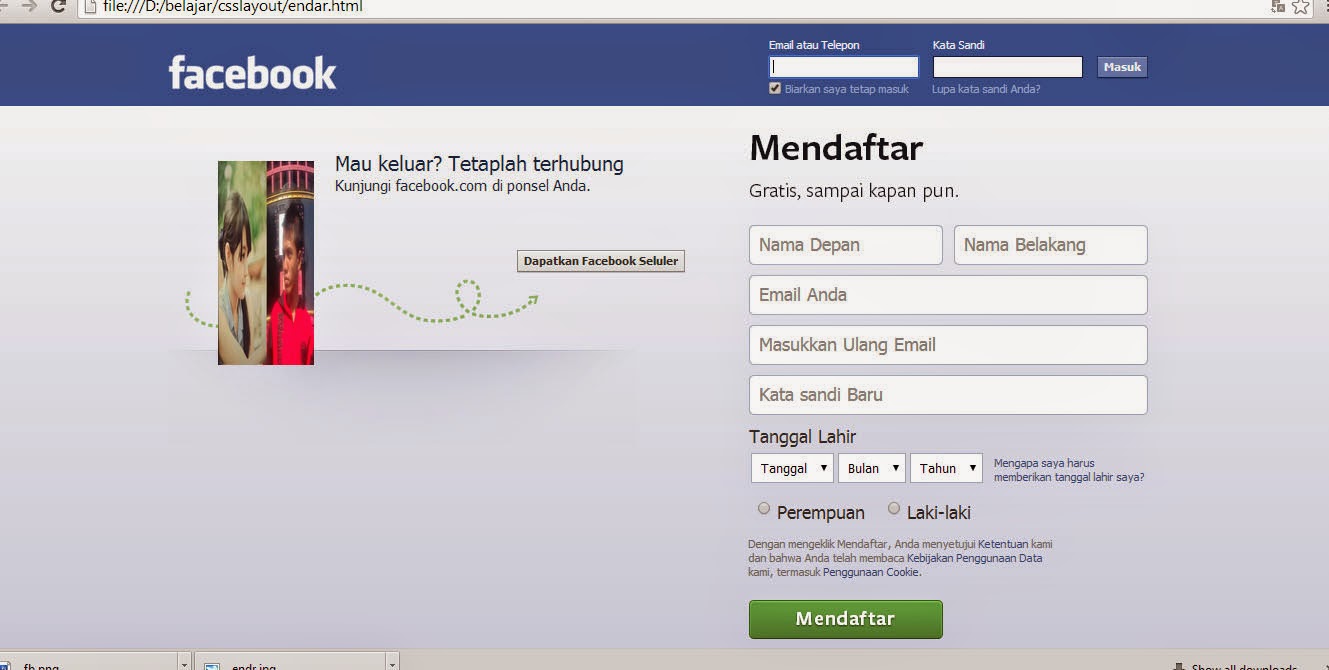Click the Email Anda field

tap(948, 295)
